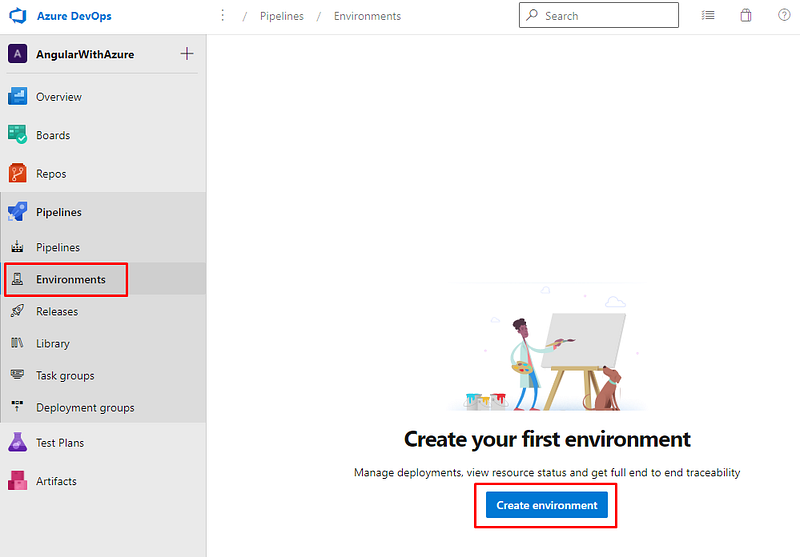The width and height of the screenshot is (800, 557).
Task: Click the AngularWithAzure project avatar
Action: coord(17,54)
